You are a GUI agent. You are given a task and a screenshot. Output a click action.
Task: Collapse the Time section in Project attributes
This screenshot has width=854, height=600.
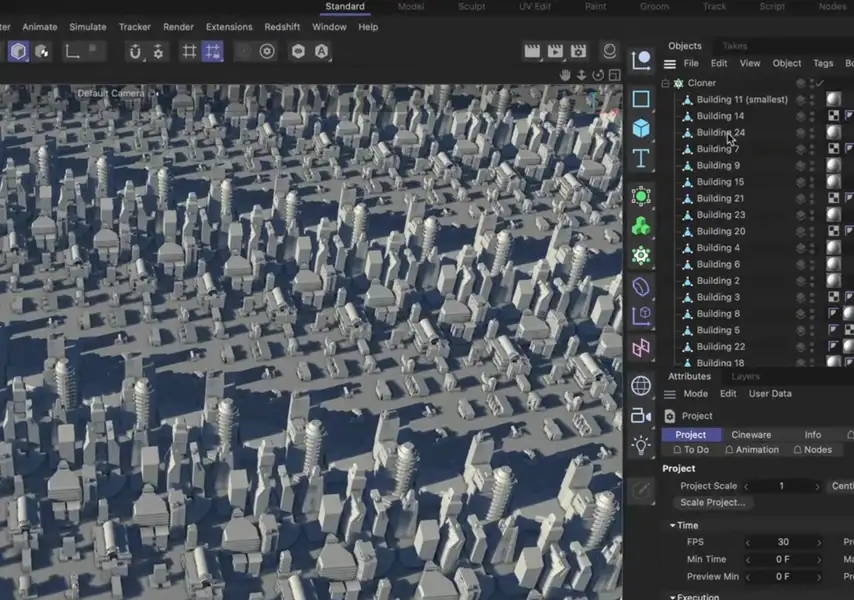point(672,525)
